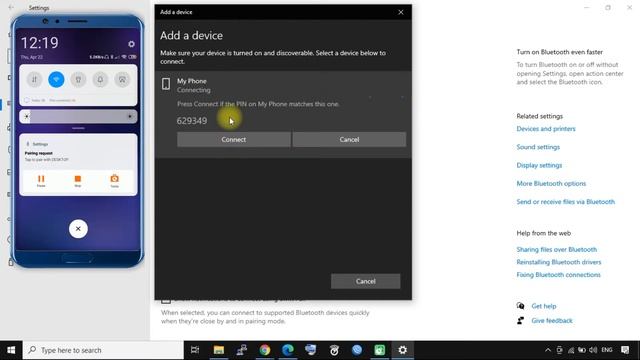Toggle flashlight on the phone quick panel
The height and width of the screenshot is (360, 640).
point(78,79)
